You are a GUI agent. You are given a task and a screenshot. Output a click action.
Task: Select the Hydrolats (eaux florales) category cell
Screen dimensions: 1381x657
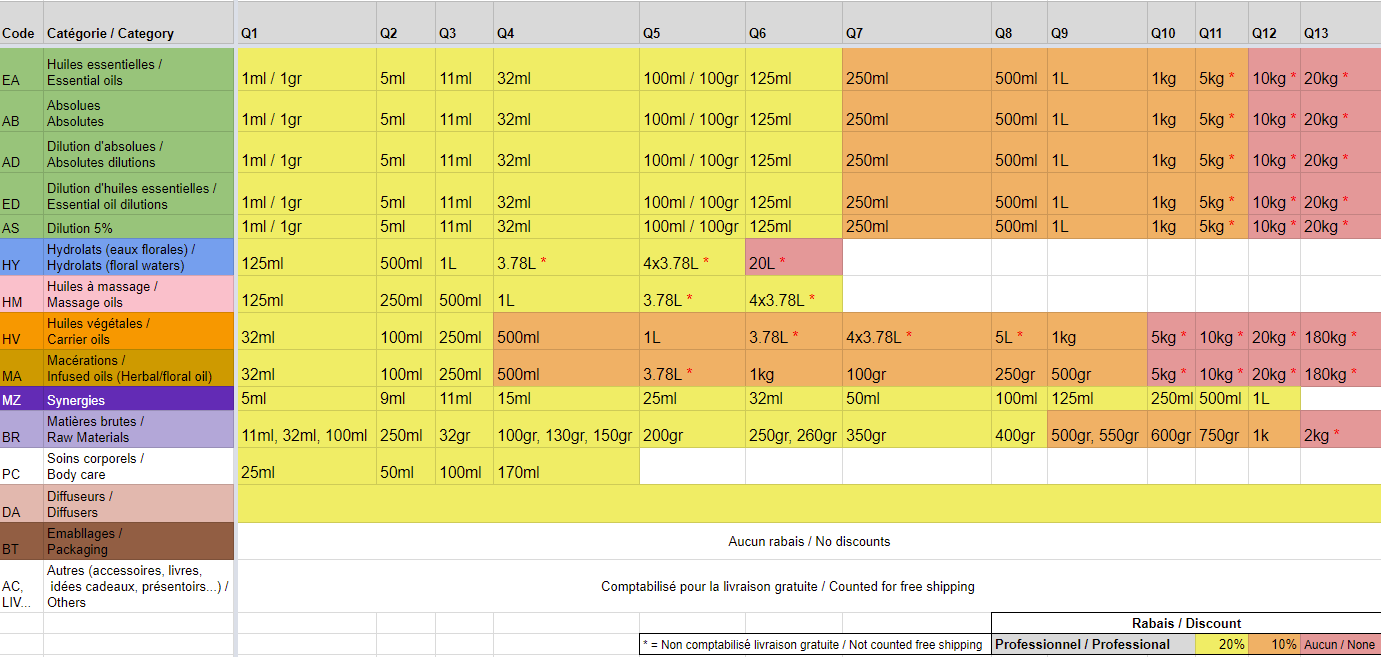click(x=138, y=257)
